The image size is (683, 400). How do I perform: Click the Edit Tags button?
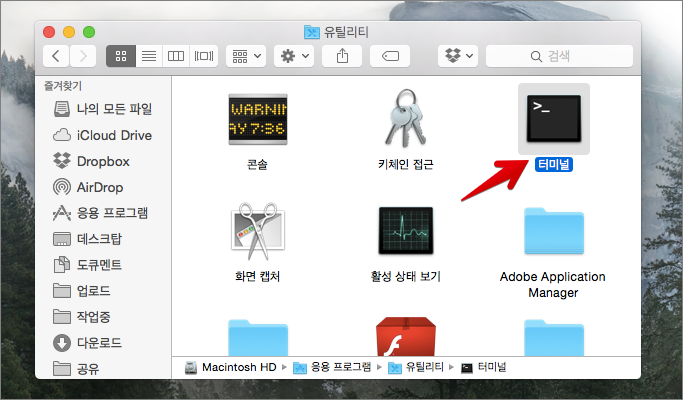(390, 56)
